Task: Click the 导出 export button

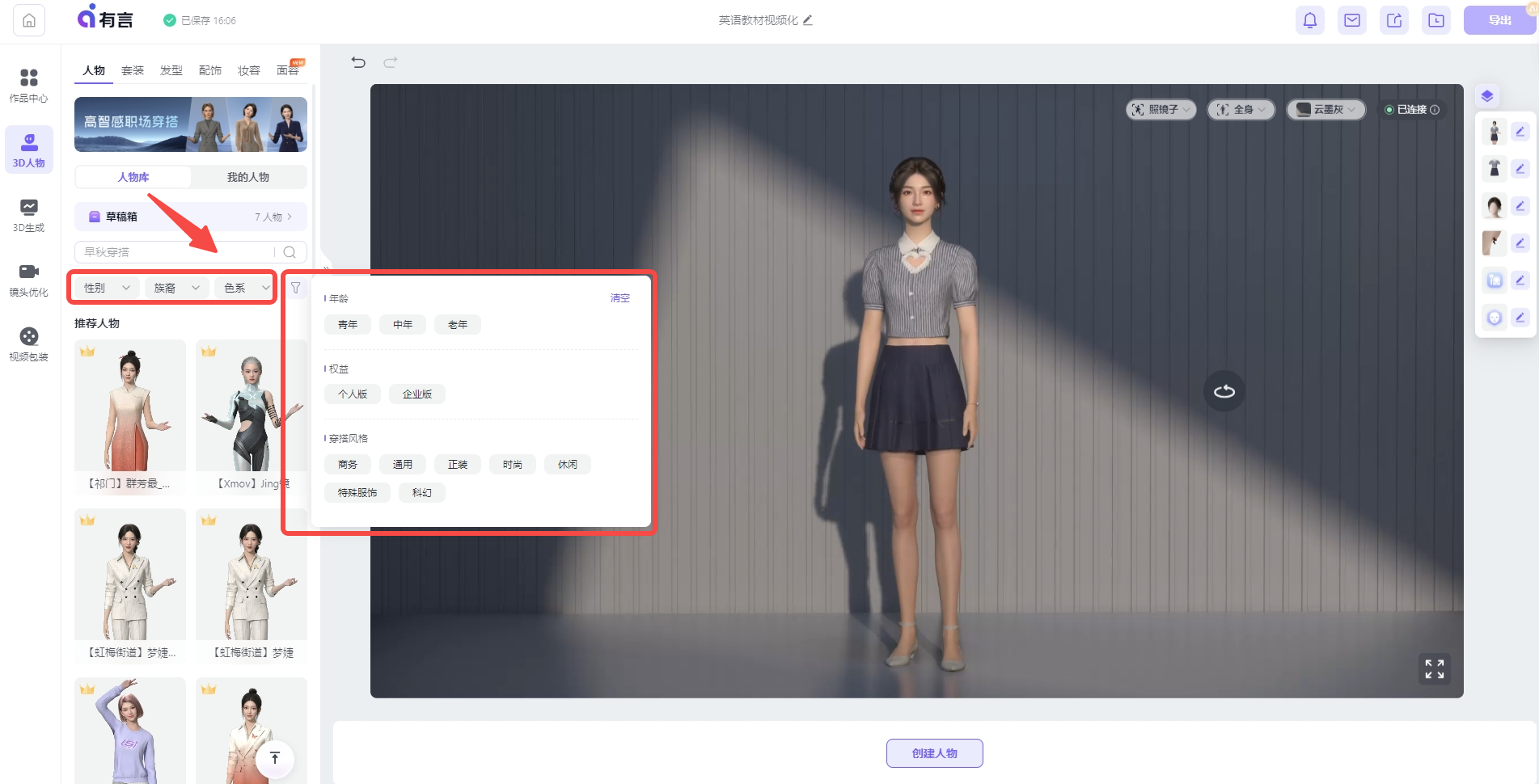Action: click(x=1499, y=20)
